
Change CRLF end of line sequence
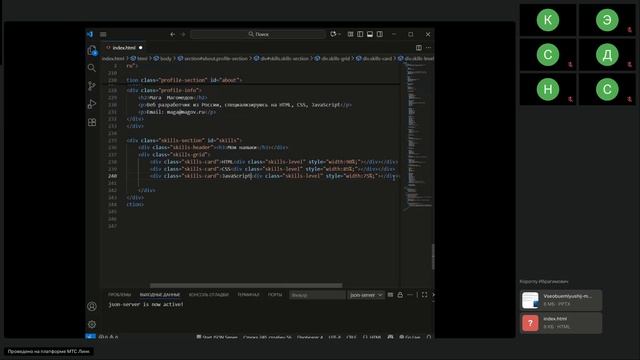coord(351,337)
